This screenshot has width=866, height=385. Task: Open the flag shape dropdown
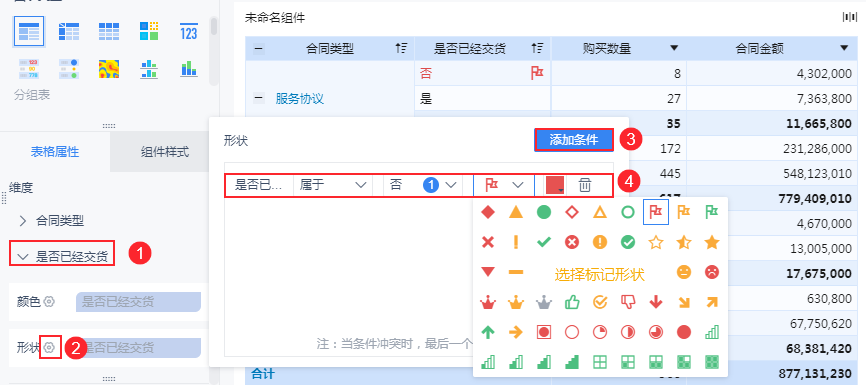click(504, 185)
